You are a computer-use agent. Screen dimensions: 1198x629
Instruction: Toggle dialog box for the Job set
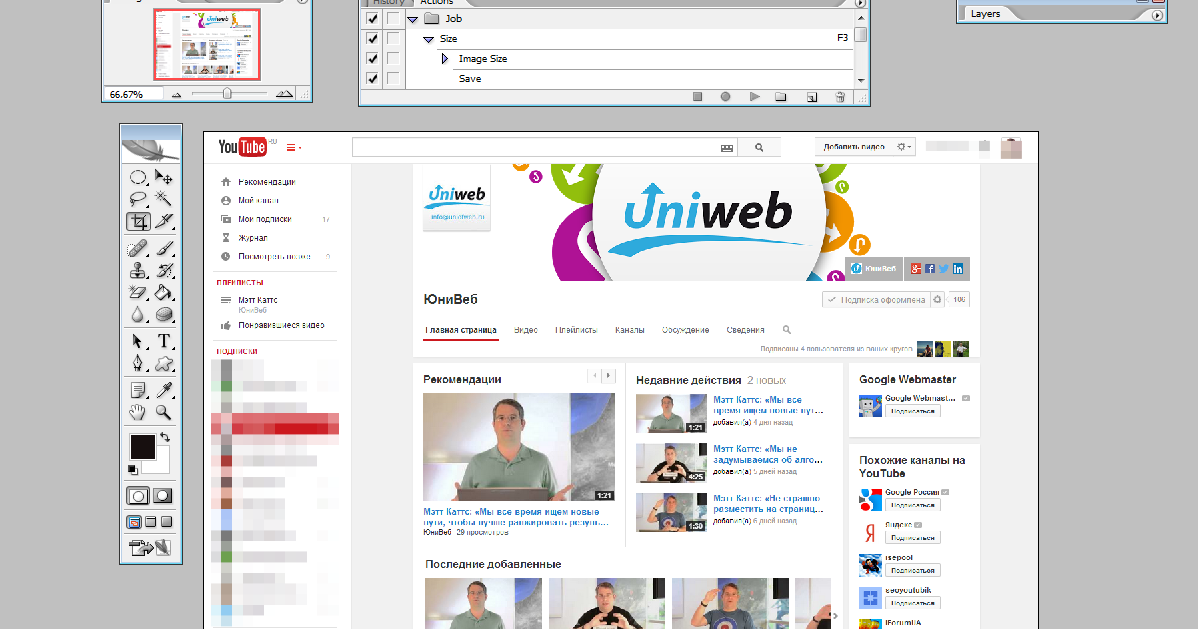click(393, 18)
